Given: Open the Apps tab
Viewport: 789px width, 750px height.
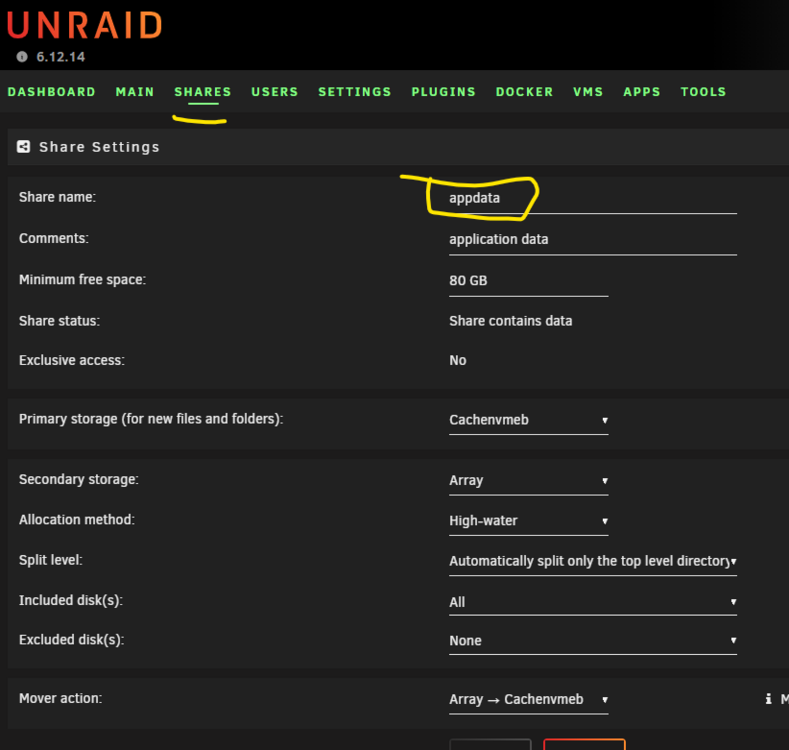Looking at the screenshot, I should [x=642, y=92].
